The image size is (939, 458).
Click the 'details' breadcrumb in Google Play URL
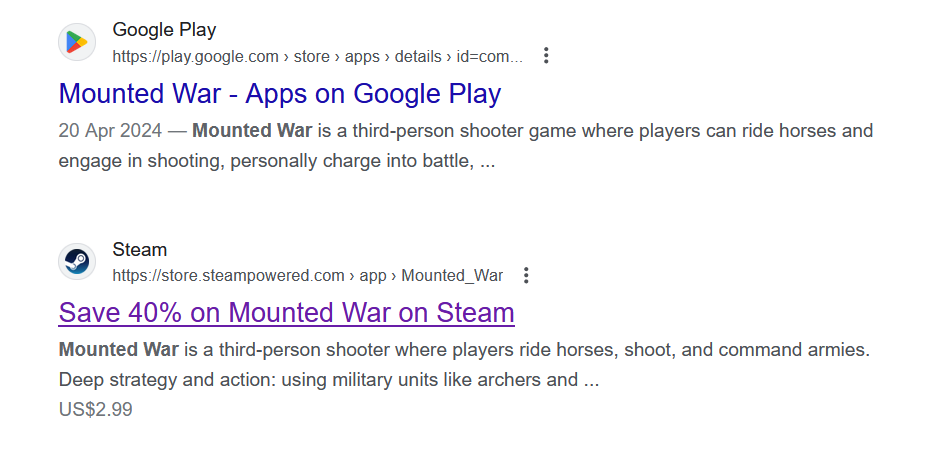pos(418,57)
